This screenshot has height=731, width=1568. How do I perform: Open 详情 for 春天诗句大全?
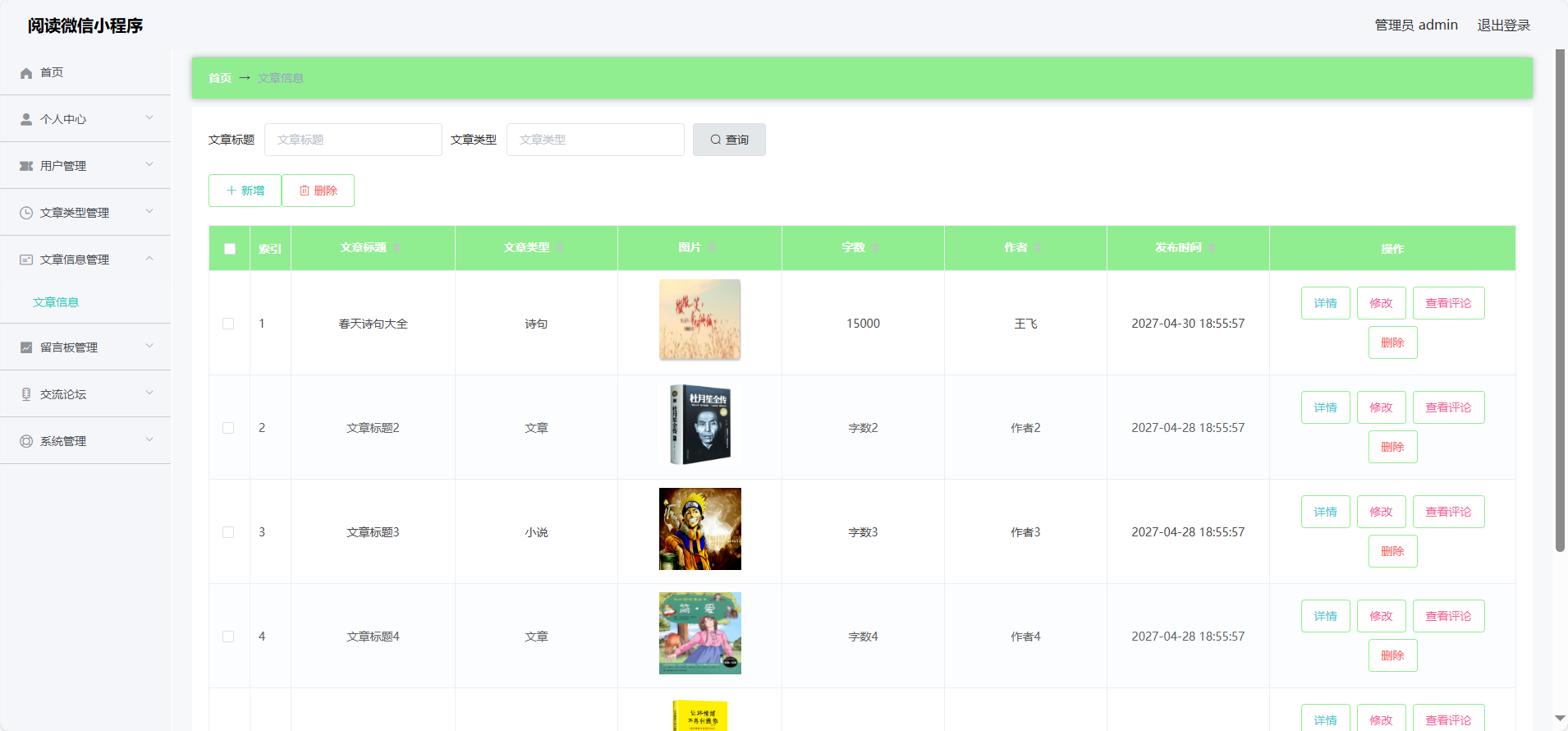pyautogui.click(x=1325, y=303)
